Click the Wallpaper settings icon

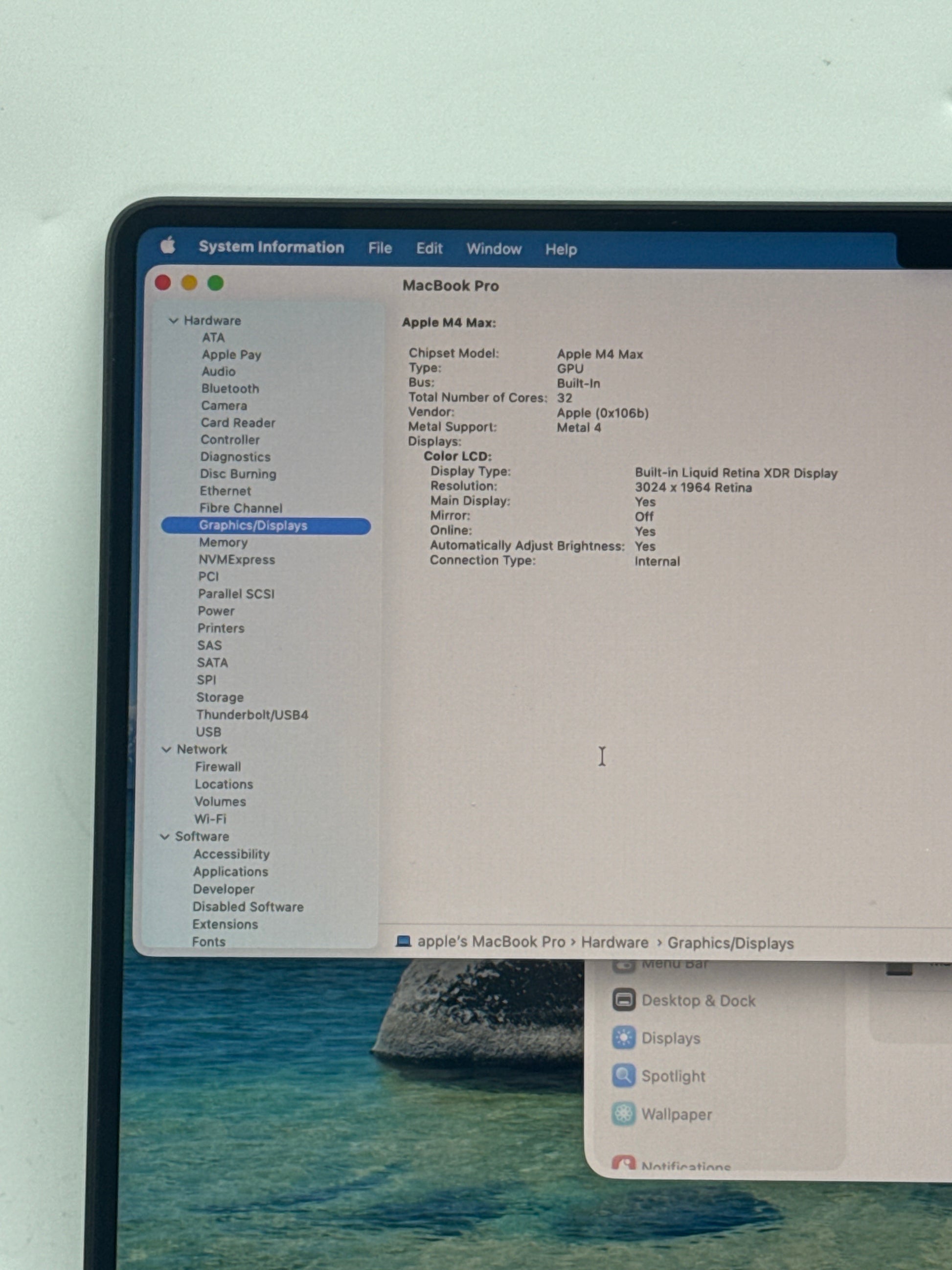(623, 1114)
